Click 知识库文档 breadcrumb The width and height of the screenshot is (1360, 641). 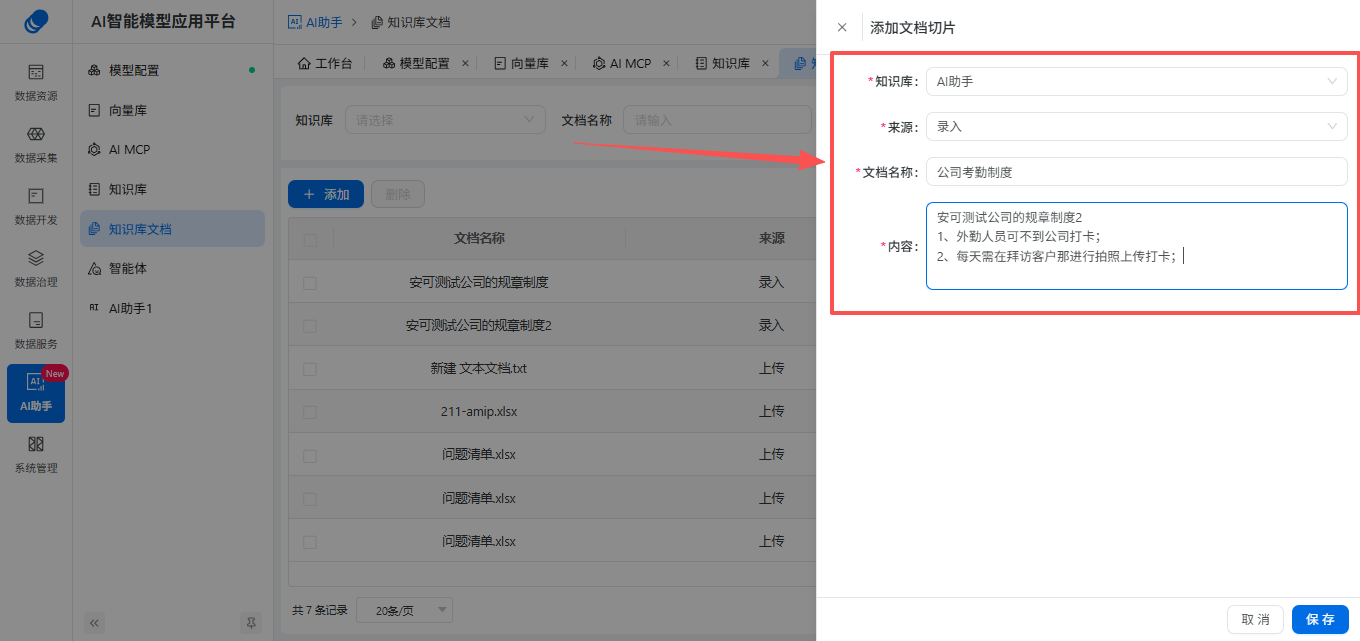coord(410,21)
